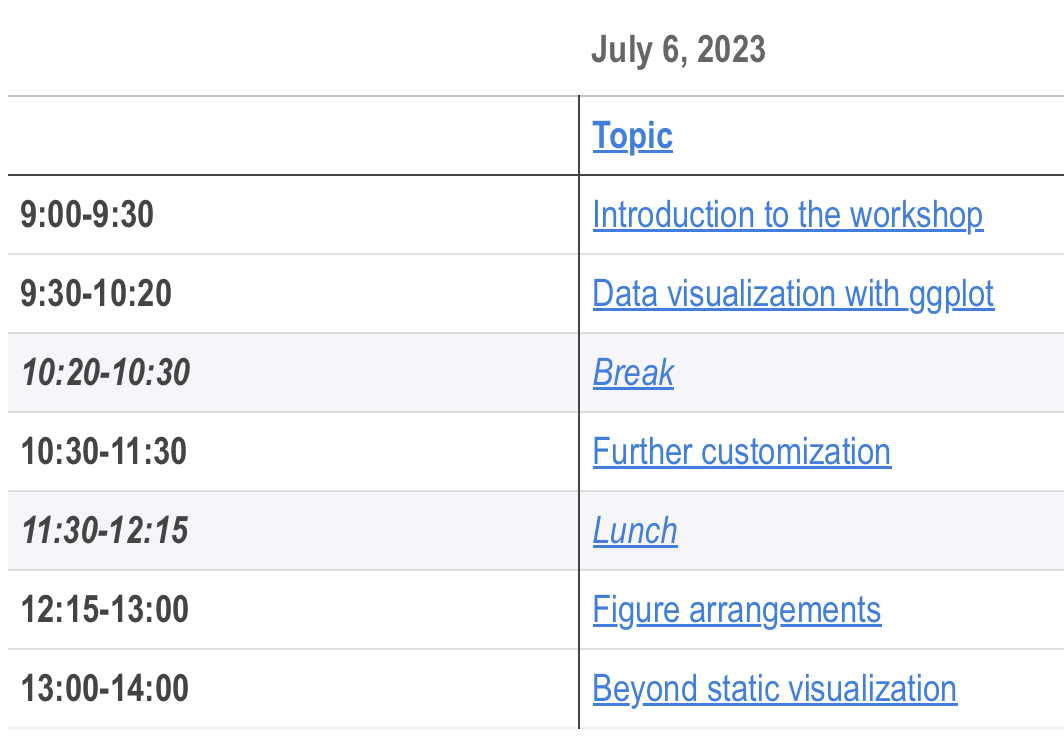The height and width of the screenshot is (738, 1064).
Task: Open the Figure arrangements link
Action: [736, 610]
